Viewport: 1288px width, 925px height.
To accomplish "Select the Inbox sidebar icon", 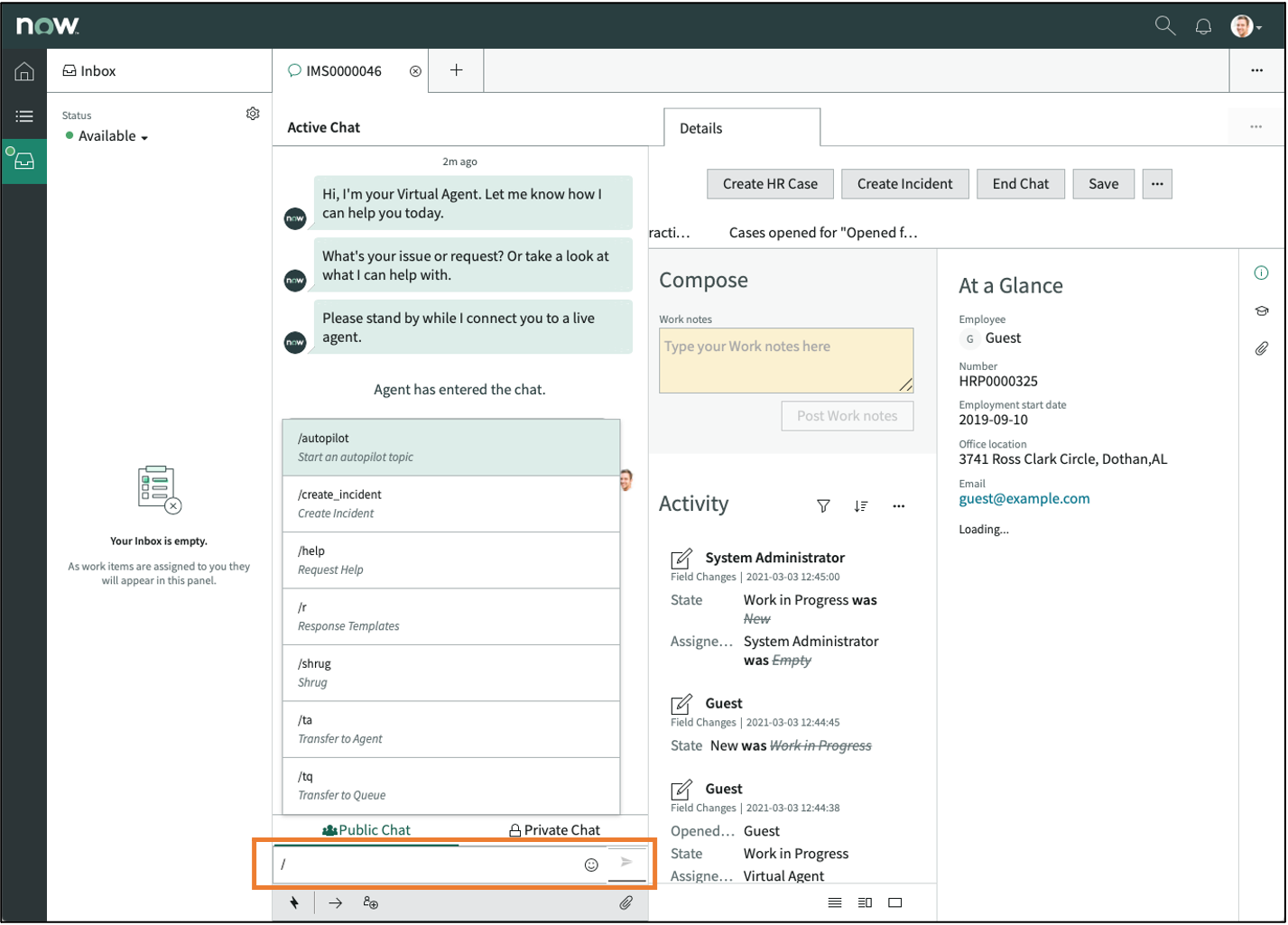I will [24, 162].
